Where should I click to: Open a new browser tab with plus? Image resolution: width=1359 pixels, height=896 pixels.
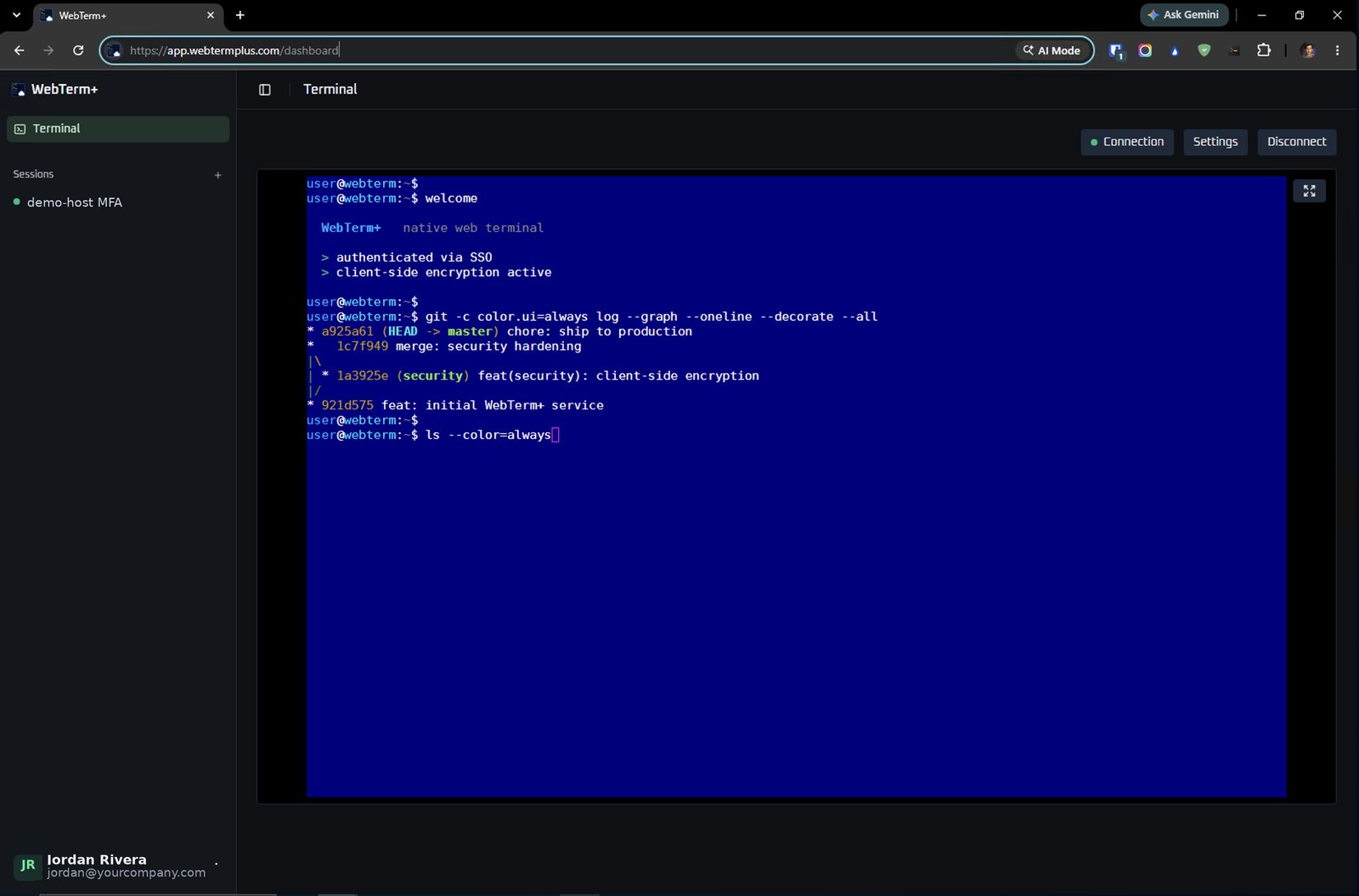pyautogui.click(x=240, y=15)
